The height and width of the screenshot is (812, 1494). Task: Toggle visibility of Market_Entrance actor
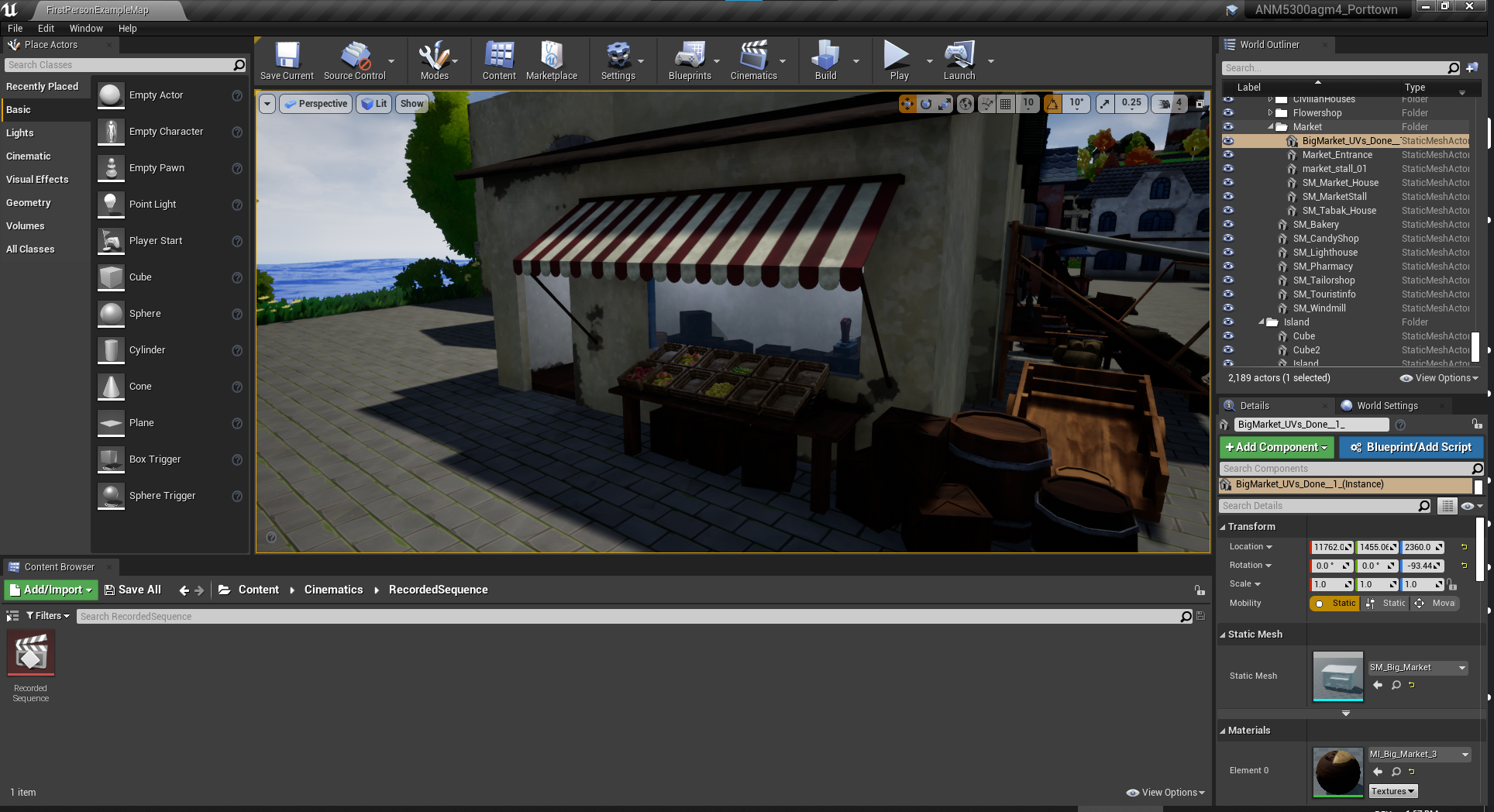point(1228,155)
